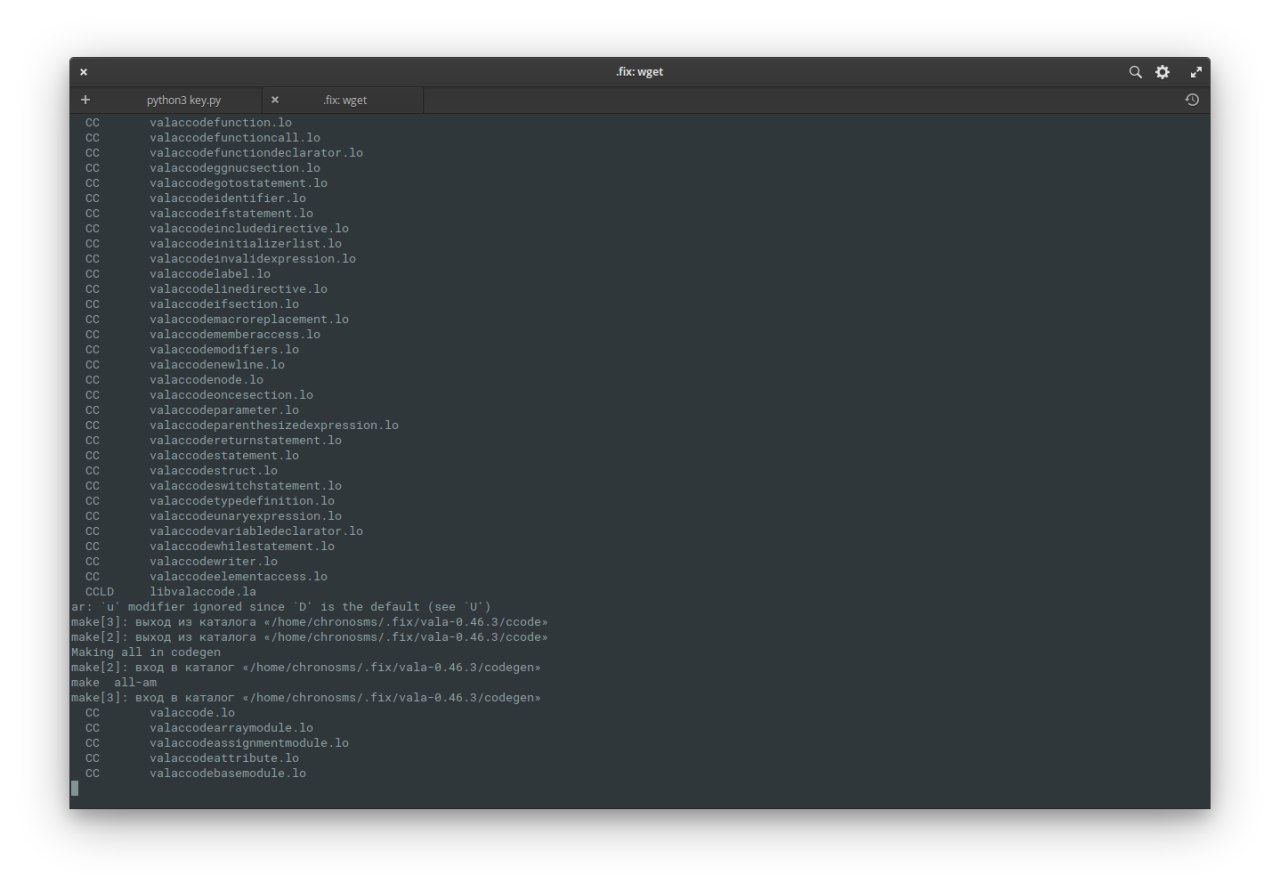Image resolution: width=1280 pixels, height=891 pixels.
Task: Click the valaccodewhilestatement.lo line
Action: coord(210,546)
